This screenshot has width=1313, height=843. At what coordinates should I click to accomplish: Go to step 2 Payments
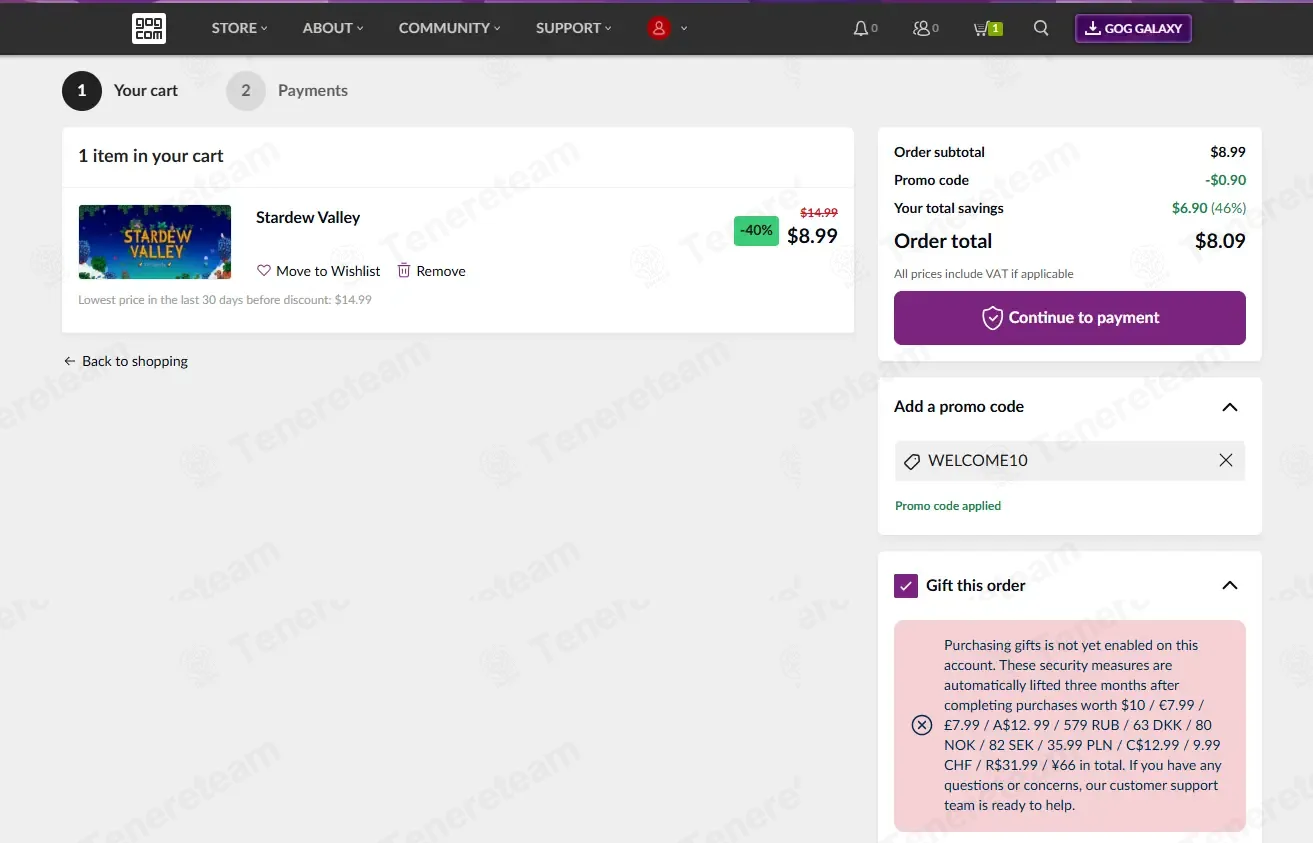[x=288, y=90]
